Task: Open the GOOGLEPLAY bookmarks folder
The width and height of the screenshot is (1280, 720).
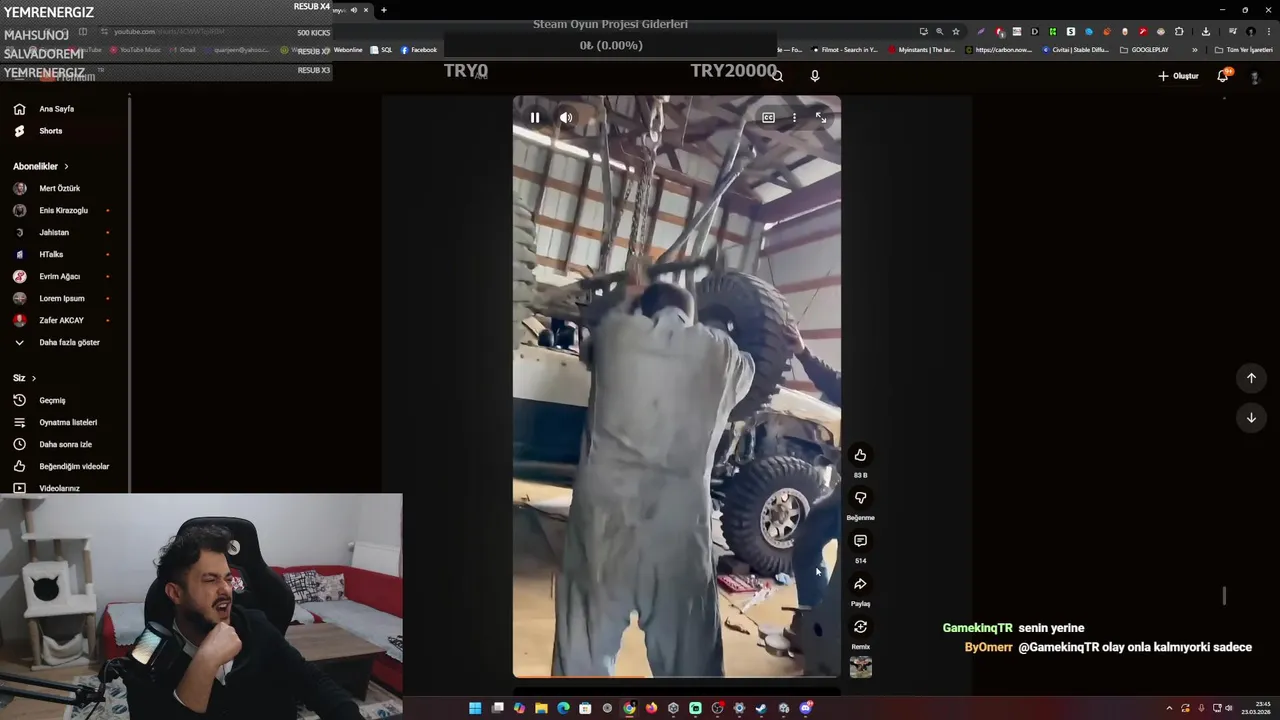Action: [x=1144, y=49]
